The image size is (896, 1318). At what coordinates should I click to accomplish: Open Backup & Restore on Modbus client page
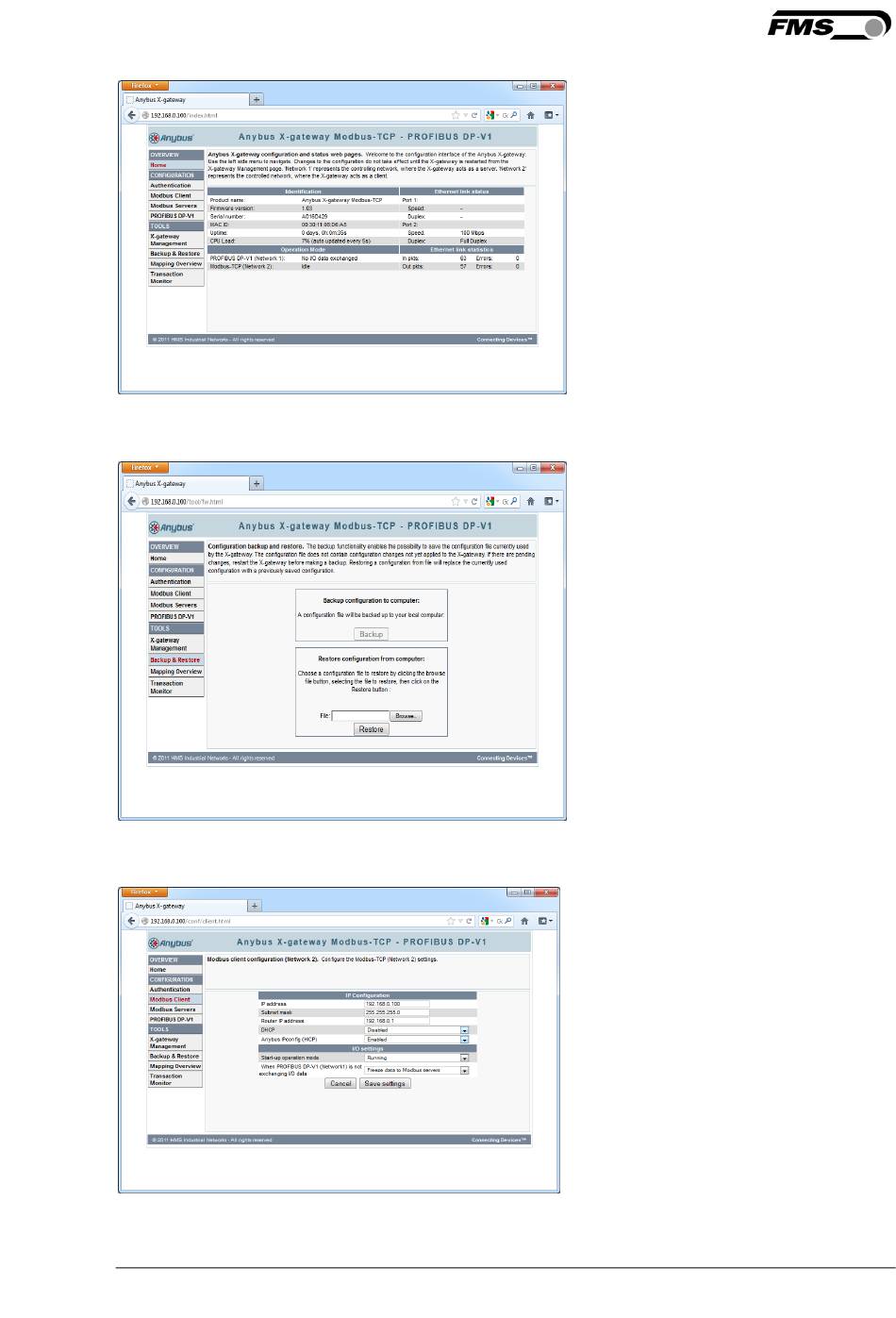tap(174, 1057)
